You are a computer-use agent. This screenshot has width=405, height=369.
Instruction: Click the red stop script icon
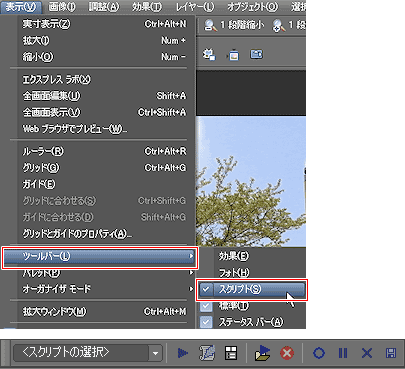point(287,353)
